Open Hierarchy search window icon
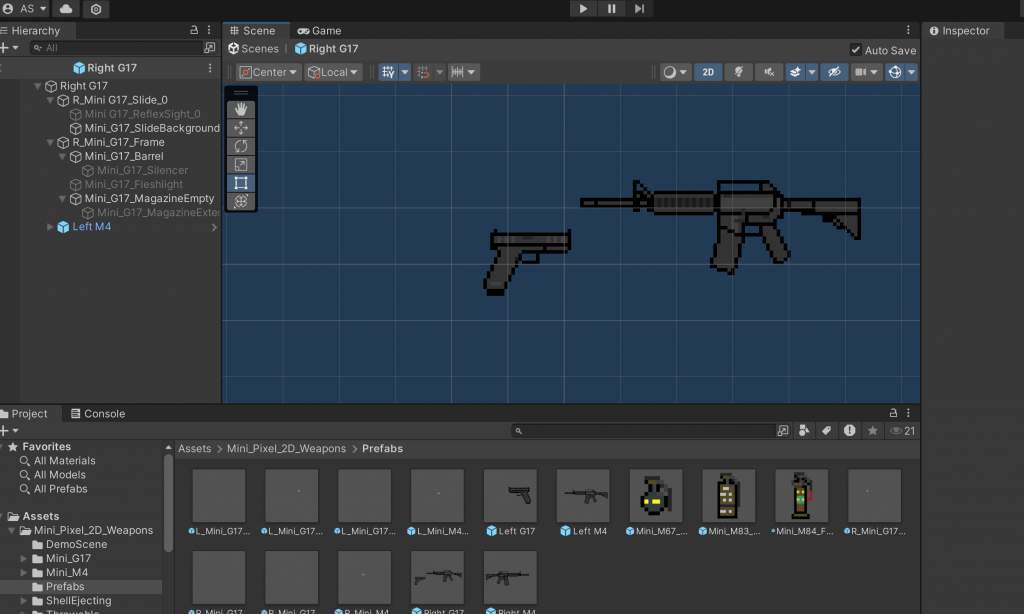Screen dimensions: 1024x614 tap(210, 48)
